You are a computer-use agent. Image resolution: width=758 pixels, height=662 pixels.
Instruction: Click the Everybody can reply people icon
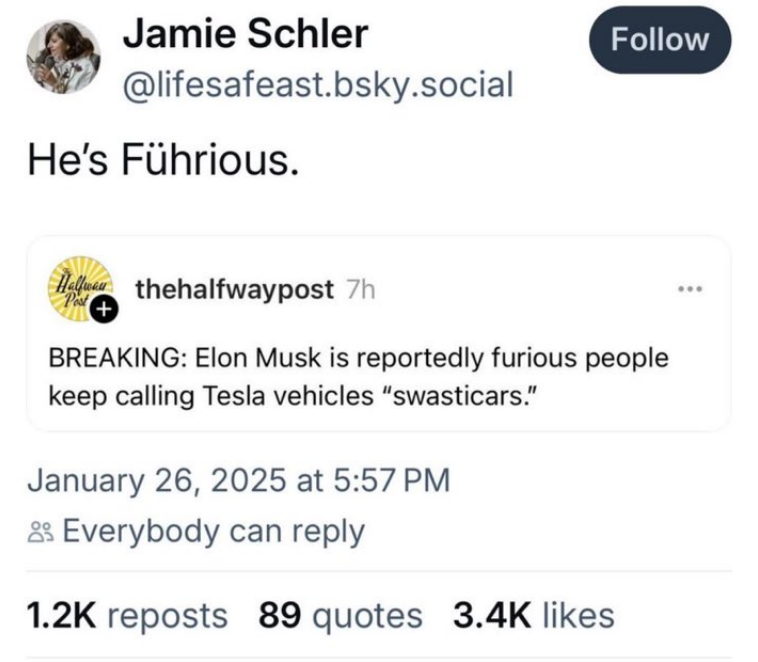pos(41,532)
